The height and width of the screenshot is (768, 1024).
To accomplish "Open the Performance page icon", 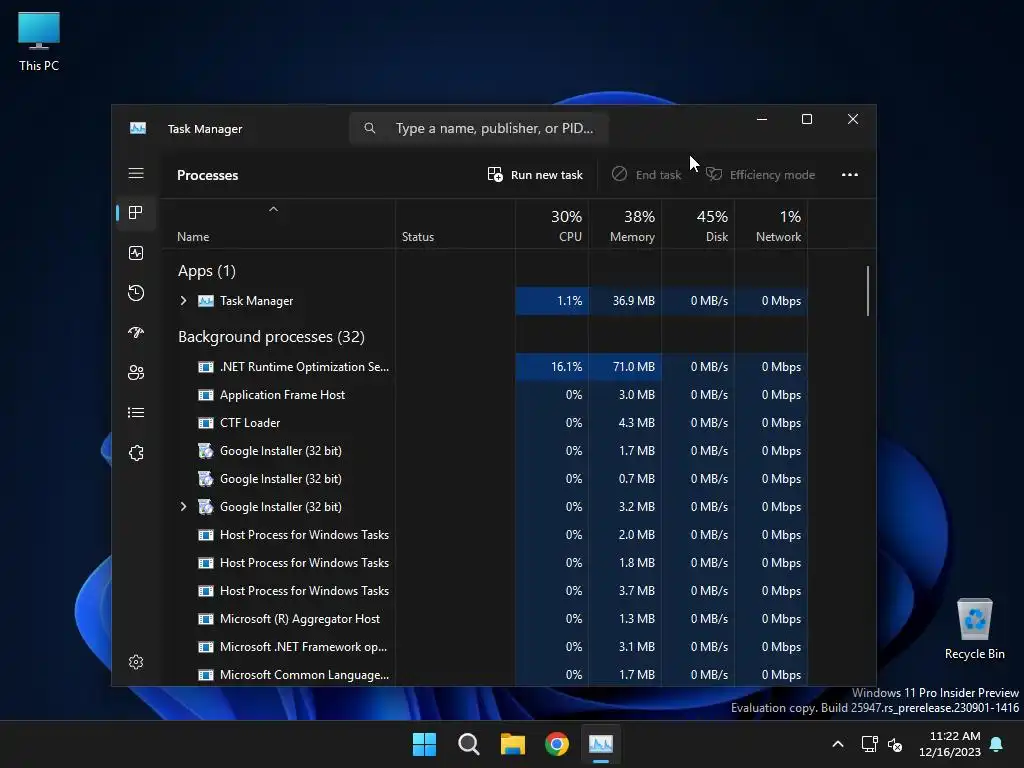I will (x=136, y=253).
